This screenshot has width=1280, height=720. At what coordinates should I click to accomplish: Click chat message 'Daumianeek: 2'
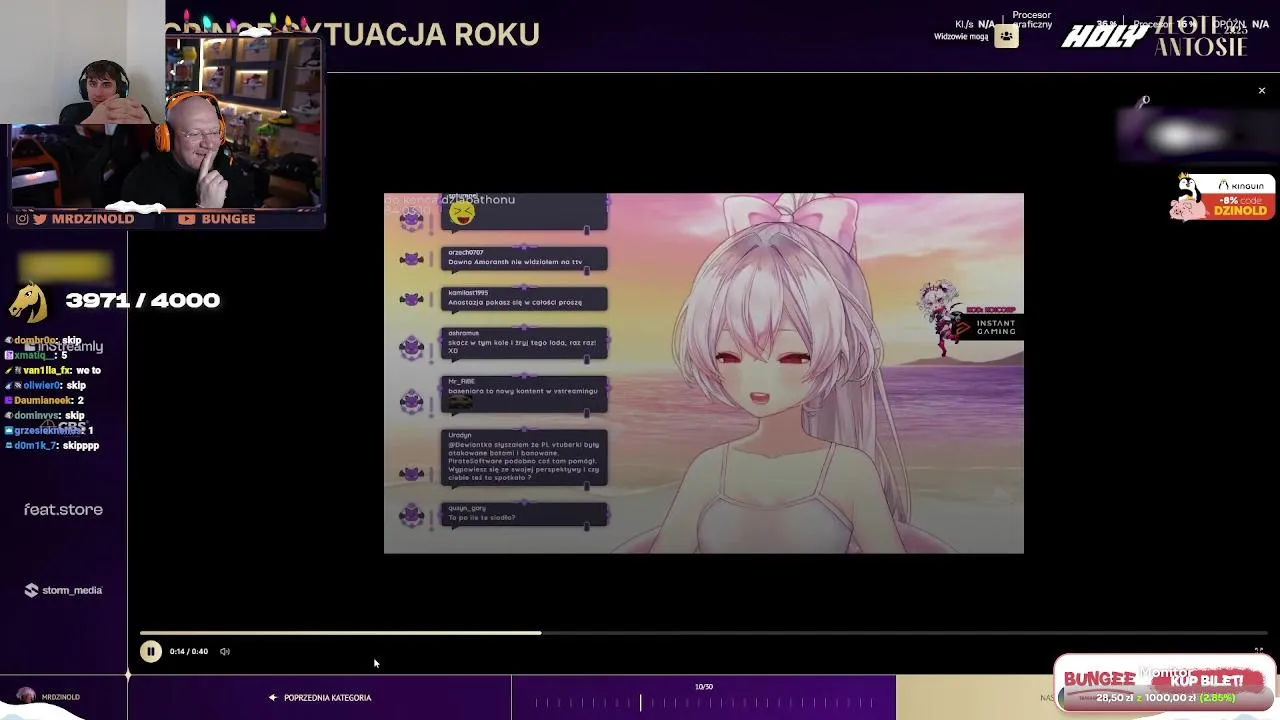[47, 400]
